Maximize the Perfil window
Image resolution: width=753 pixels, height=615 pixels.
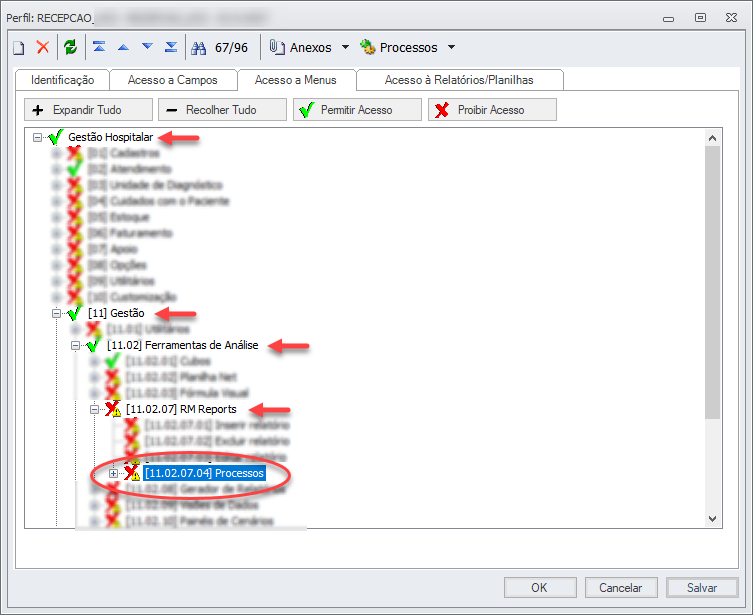(700, 18)
